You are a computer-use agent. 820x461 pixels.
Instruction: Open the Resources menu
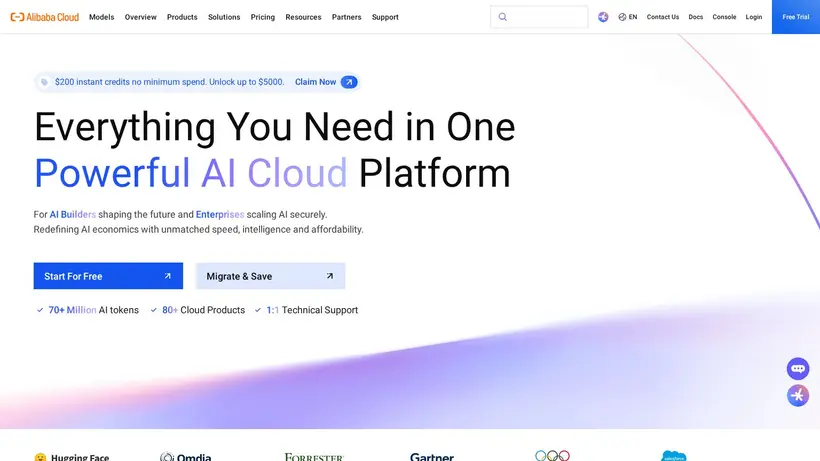(303, 17)
